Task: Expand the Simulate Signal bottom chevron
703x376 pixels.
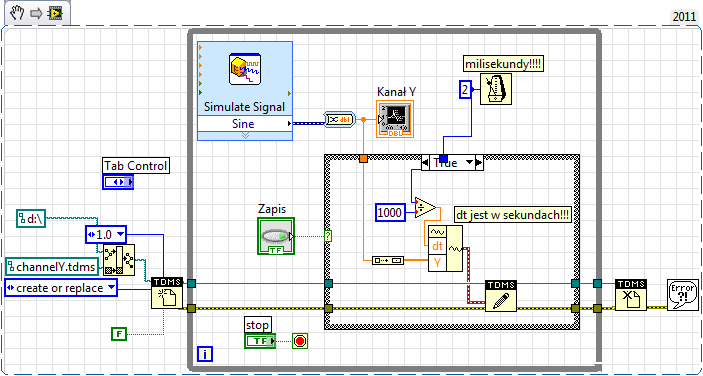Action: 245,136
